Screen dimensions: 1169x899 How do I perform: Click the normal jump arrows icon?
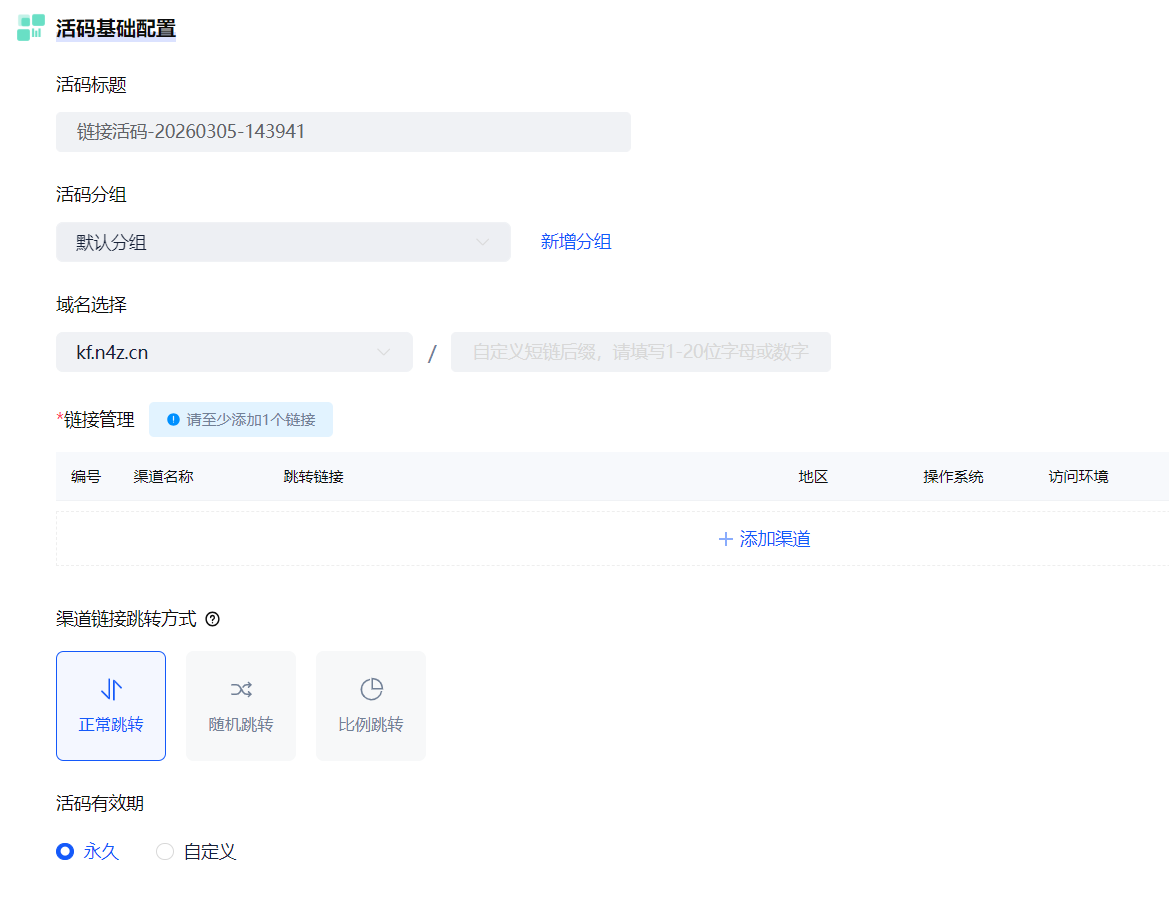click(x=111, y=689)
